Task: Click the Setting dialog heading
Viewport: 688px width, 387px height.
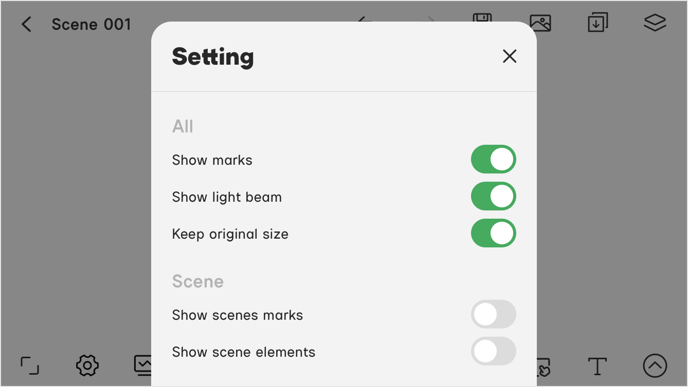Action: (x=213, y=57)
